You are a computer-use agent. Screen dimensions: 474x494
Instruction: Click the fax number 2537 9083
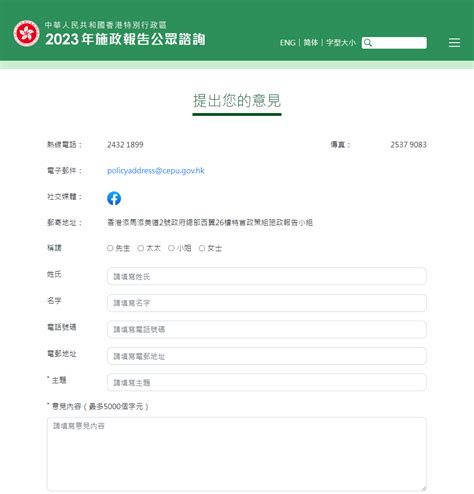click(408, 145)
